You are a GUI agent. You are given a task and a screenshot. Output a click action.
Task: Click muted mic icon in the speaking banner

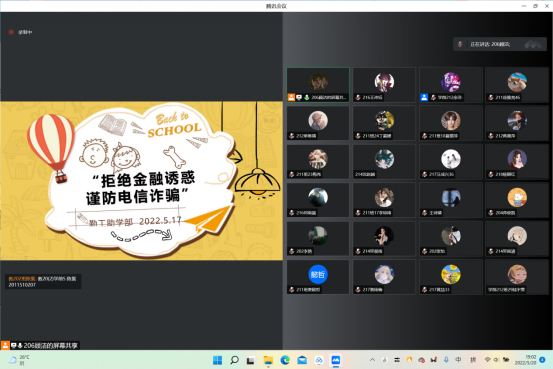[460, 44]
